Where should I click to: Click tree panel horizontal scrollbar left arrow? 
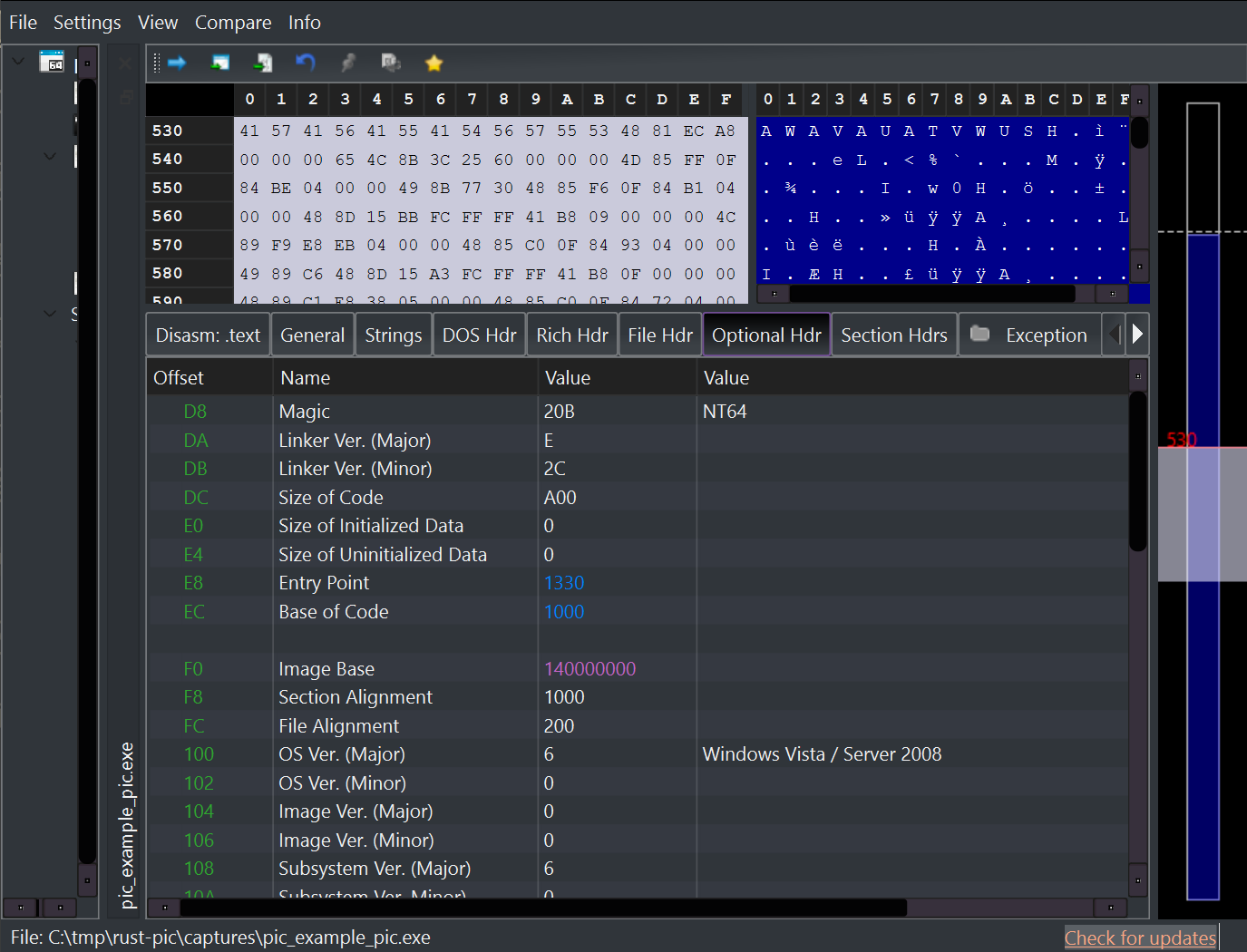pos(20,908)
